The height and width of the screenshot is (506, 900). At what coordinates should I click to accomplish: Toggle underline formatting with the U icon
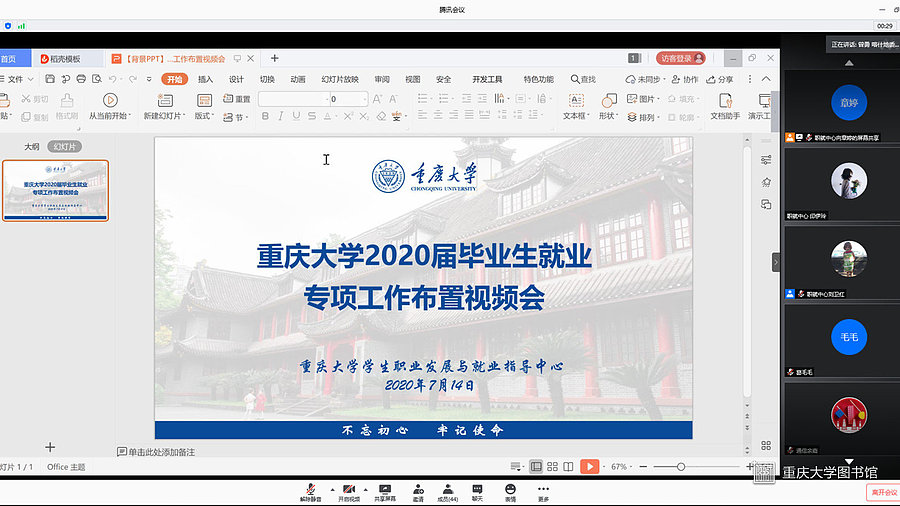coord(296,116)
